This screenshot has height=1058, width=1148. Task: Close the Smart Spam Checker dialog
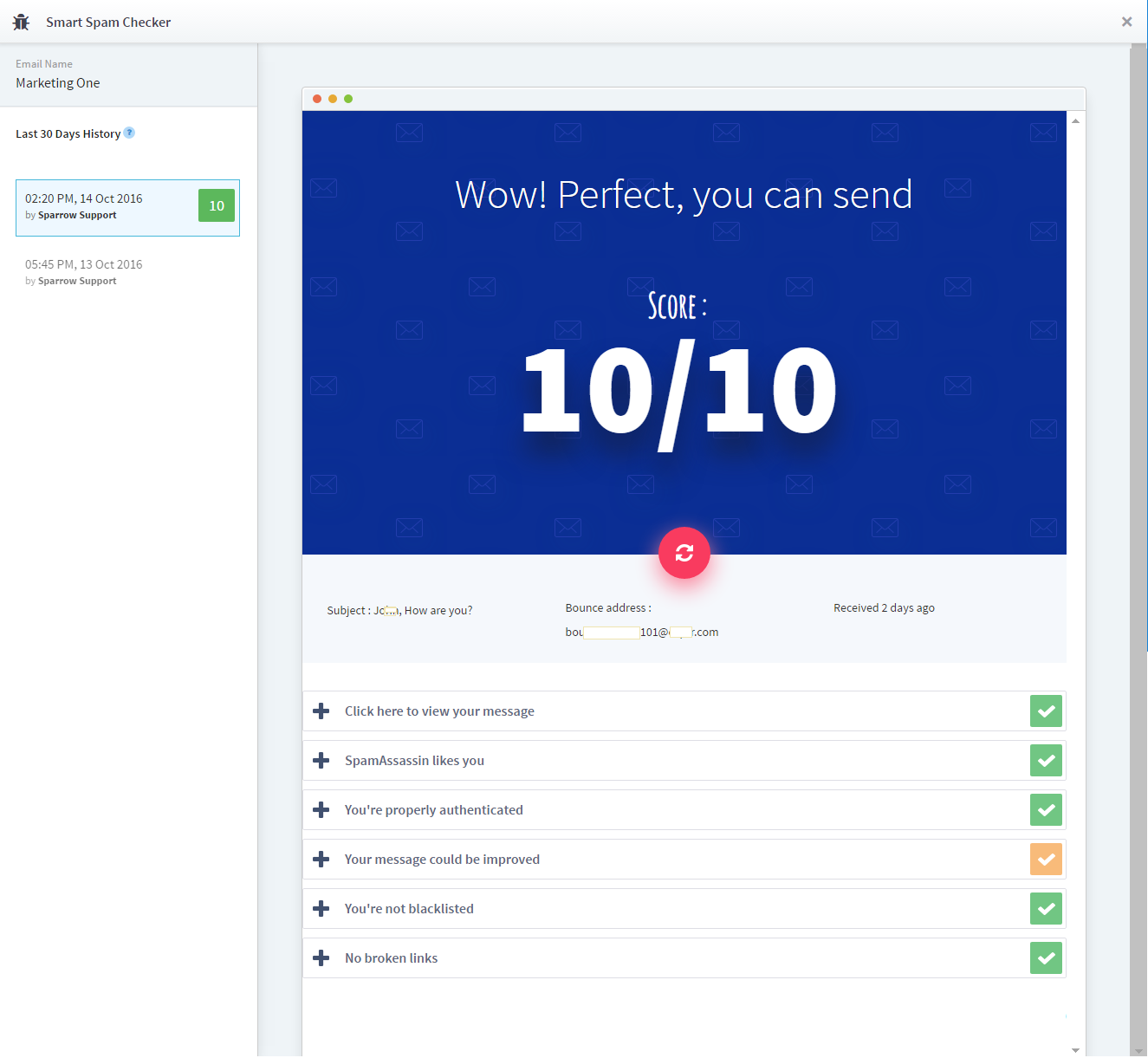coord(1126,22)
